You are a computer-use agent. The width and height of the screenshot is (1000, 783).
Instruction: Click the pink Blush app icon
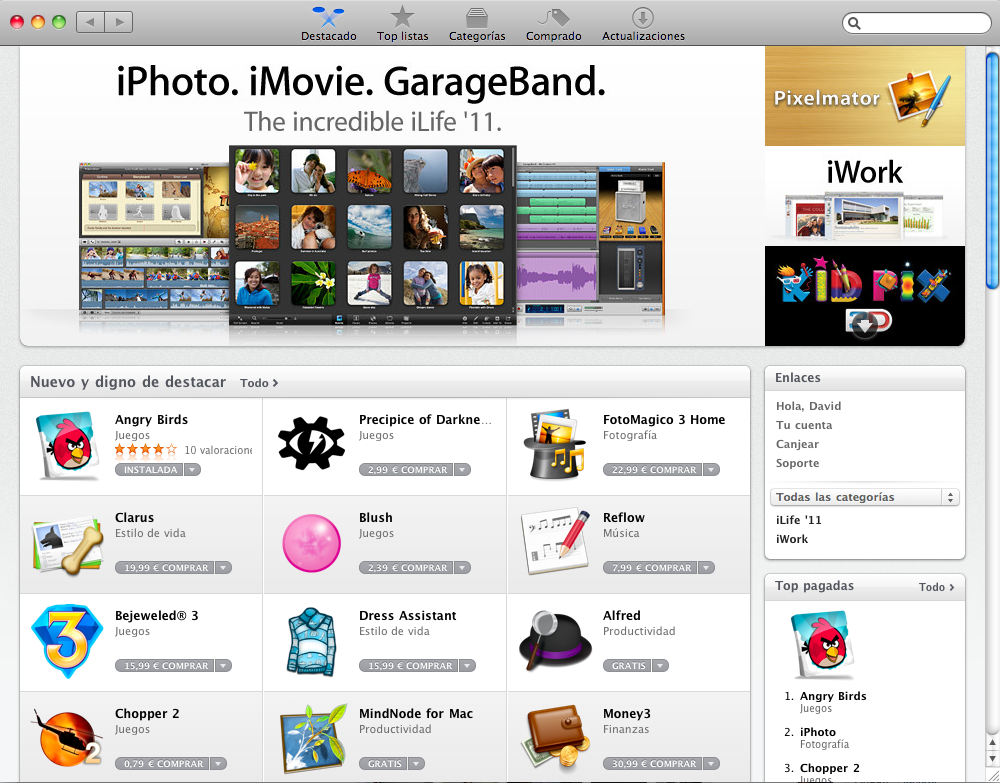point(311,543)
